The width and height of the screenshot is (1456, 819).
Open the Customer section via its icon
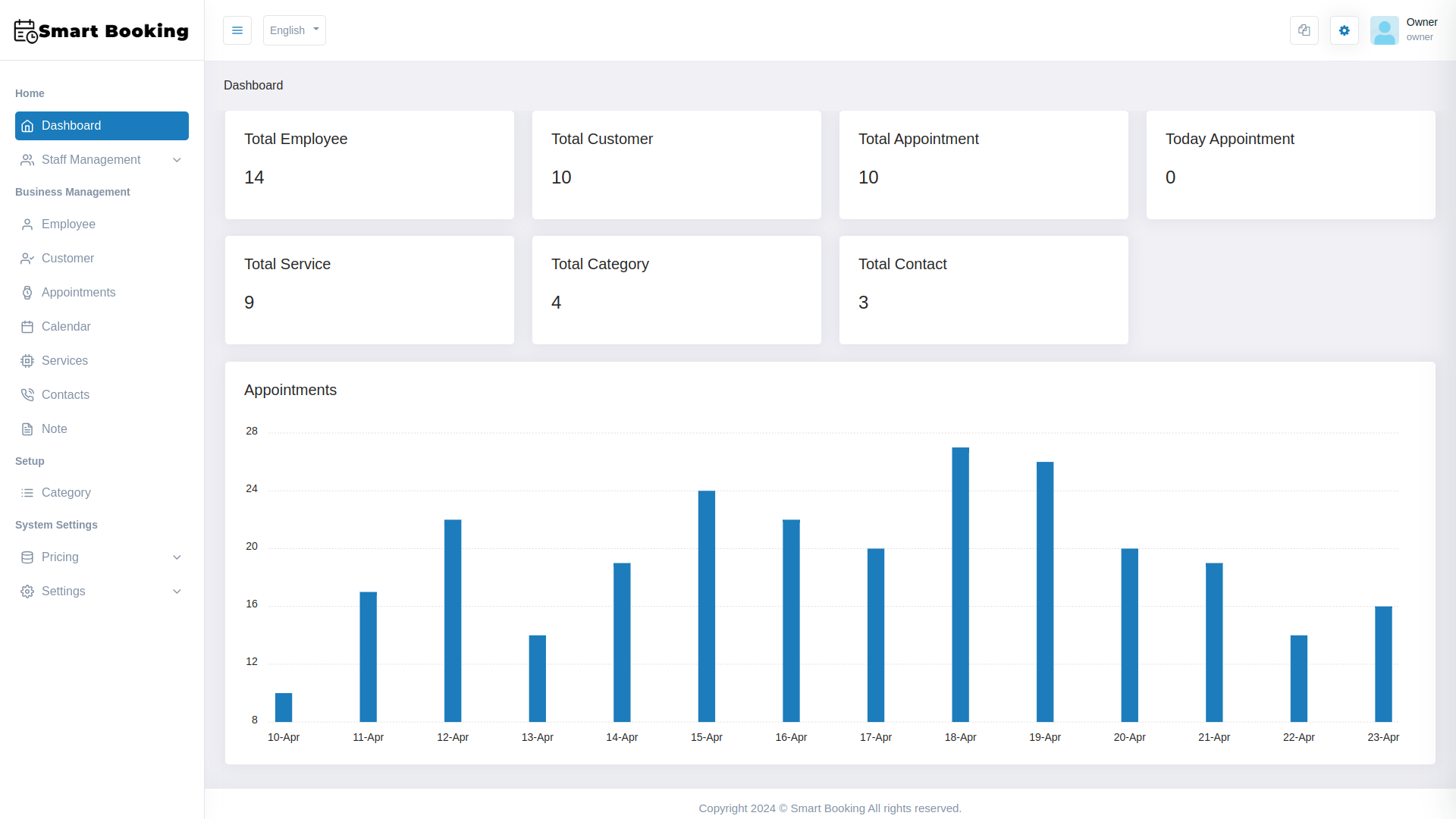[27, 258]
